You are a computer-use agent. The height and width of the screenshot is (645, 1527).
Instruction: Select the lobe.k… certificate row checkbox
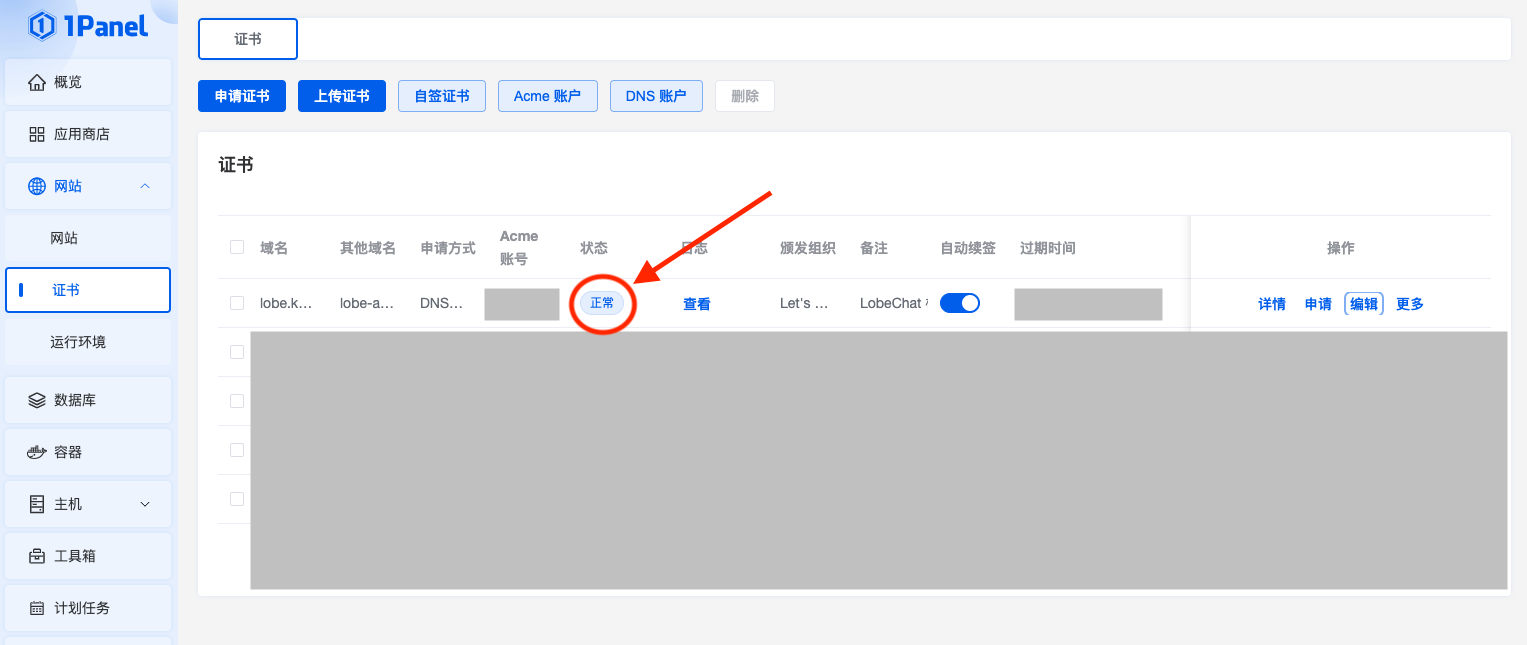pyautogui.click(x=237, y=303)
